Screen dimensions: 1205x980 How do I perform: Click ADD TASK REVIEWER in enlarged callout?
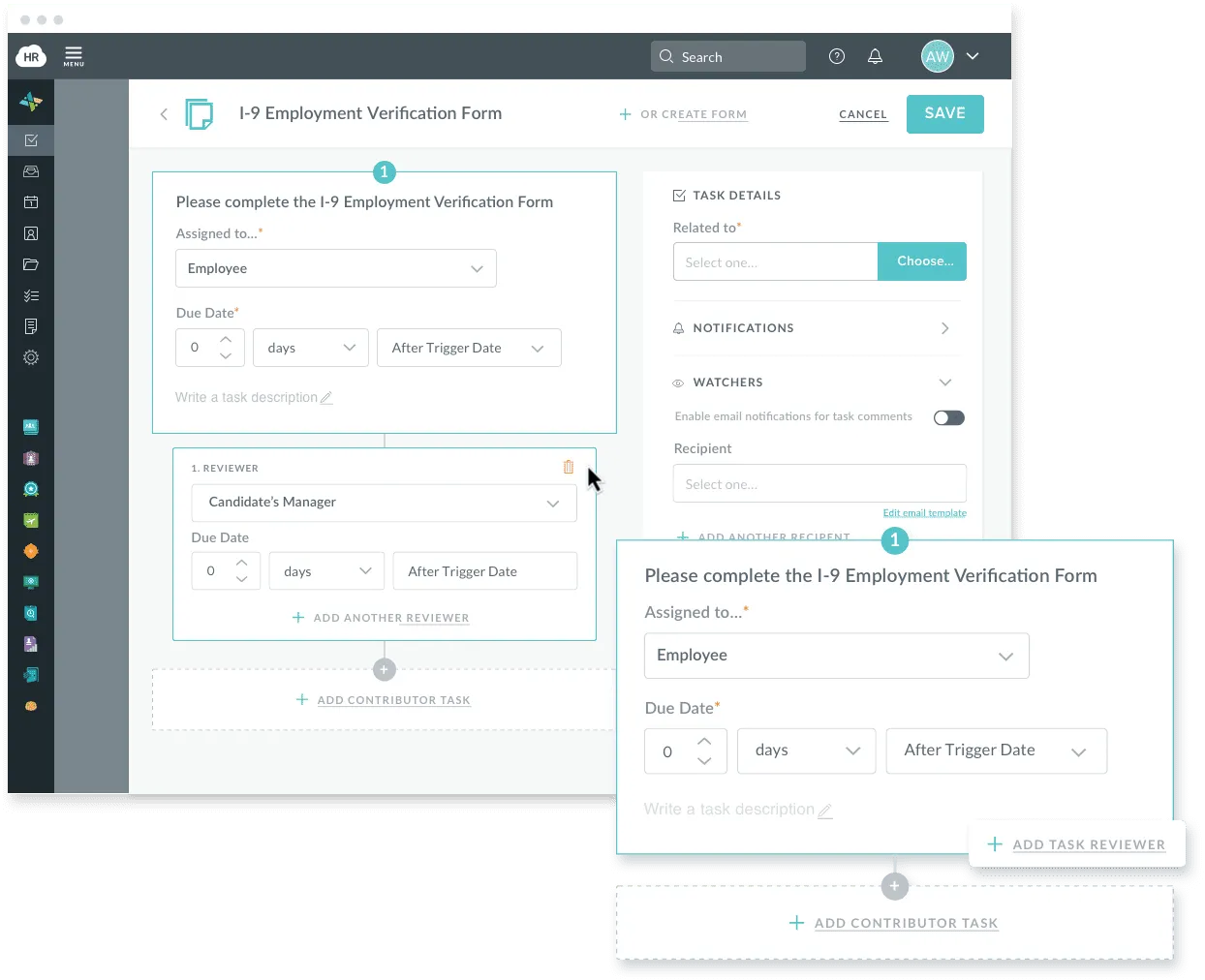pos(1076,844)
